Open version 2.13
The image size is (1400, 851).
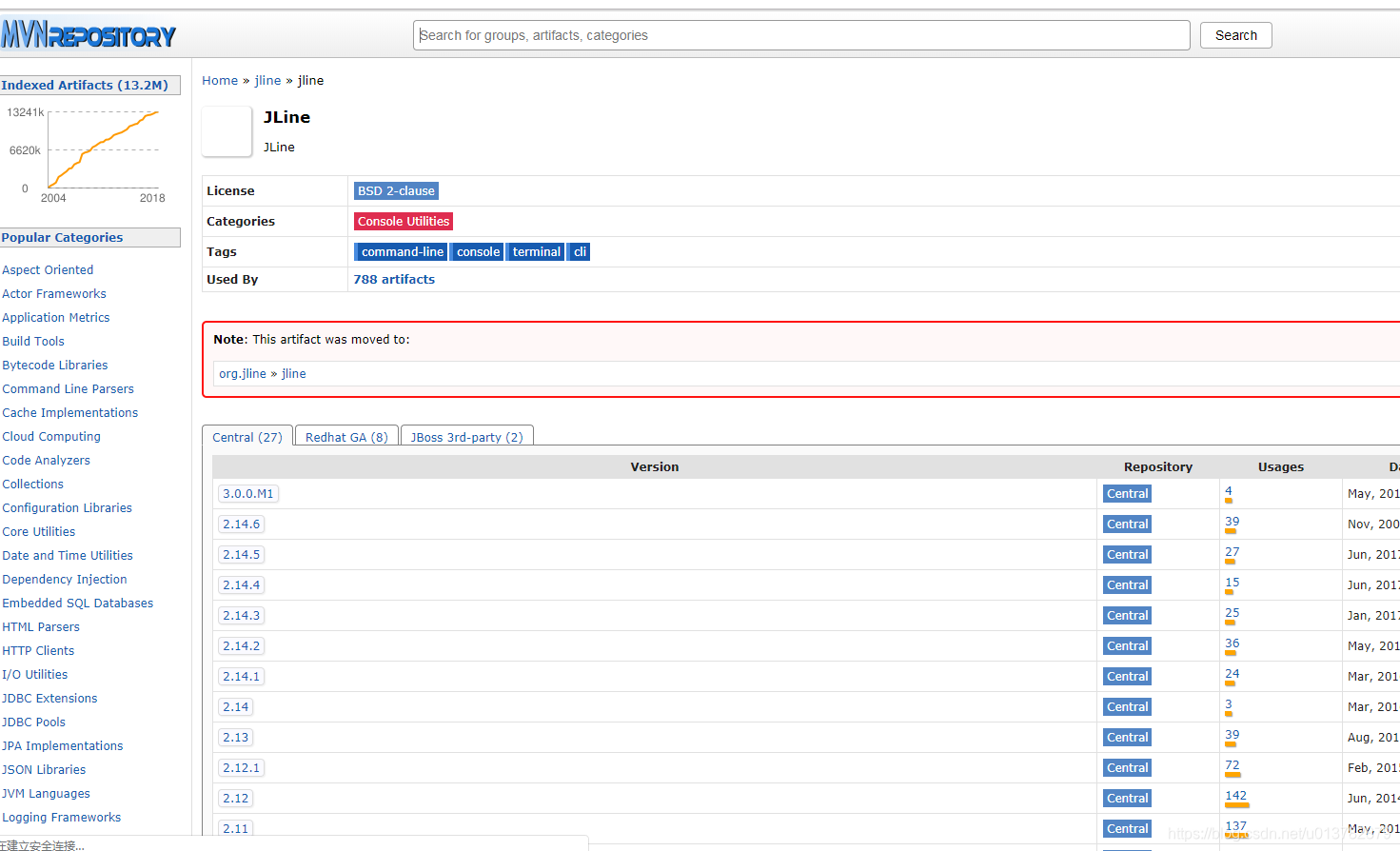(x=235, y=738)
